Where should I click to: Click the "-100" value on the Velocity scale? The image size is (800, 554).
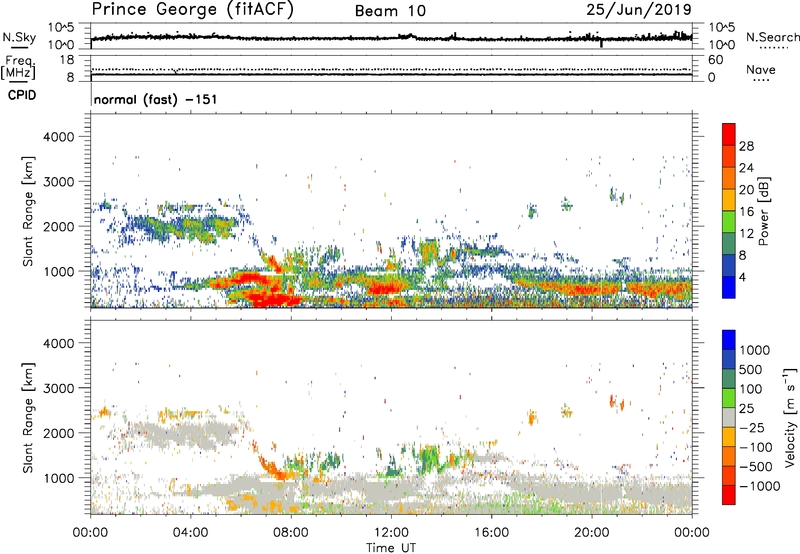756,447
